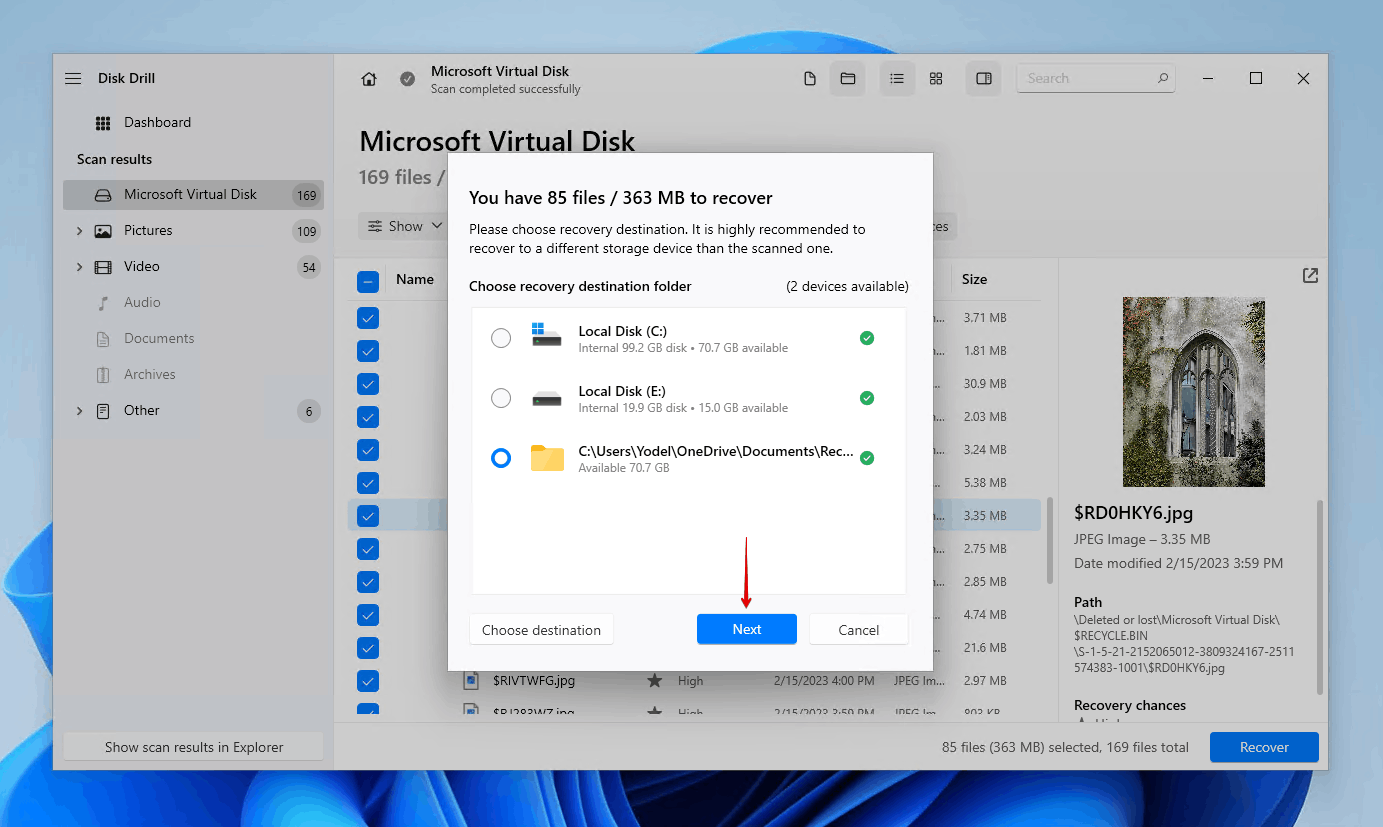This screenshot has height=827, width=1383.
Task: Switch to list view icon
Action: (897, 78)
